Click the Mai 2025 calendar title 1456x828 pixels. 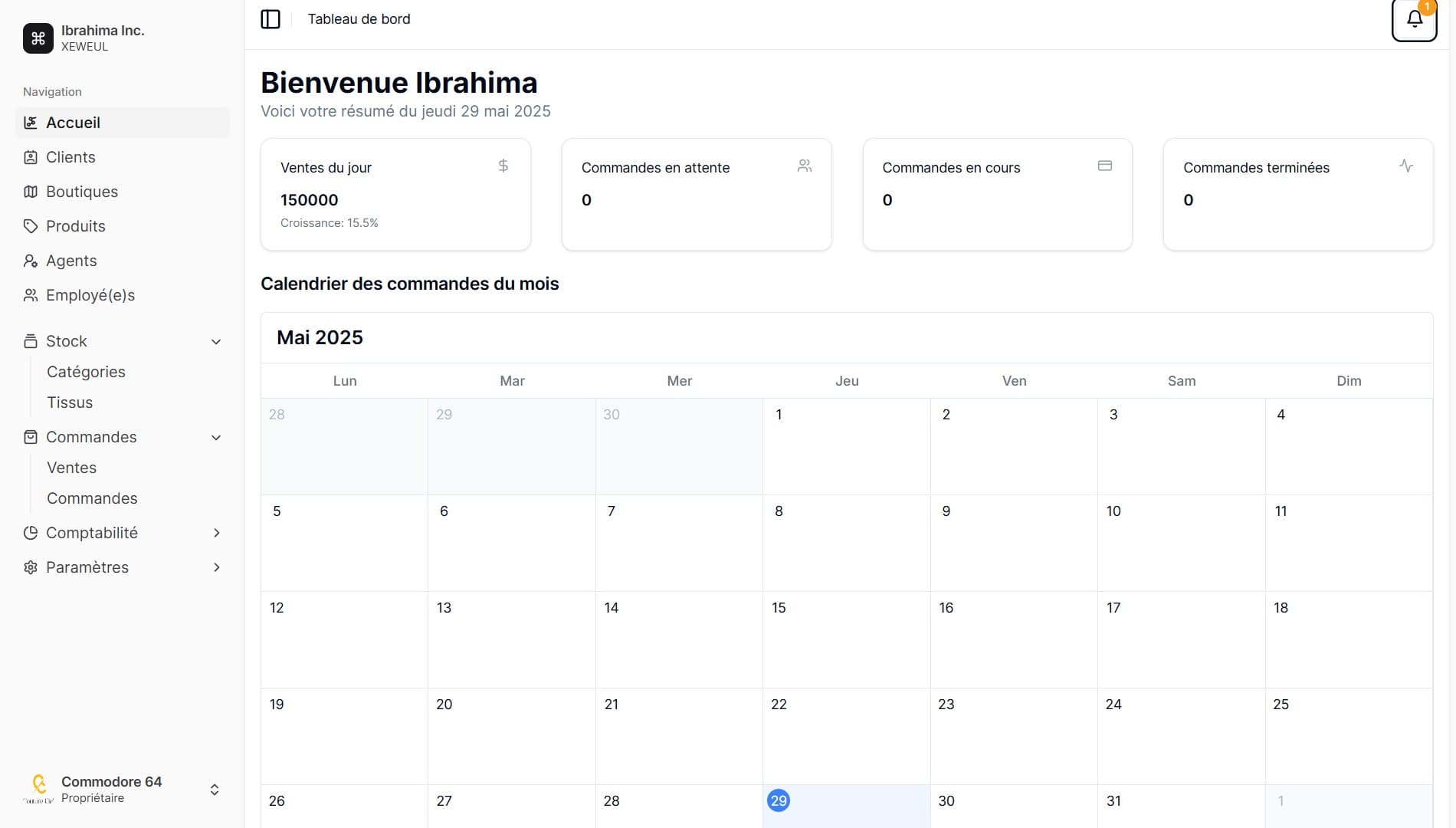(320, 337)
